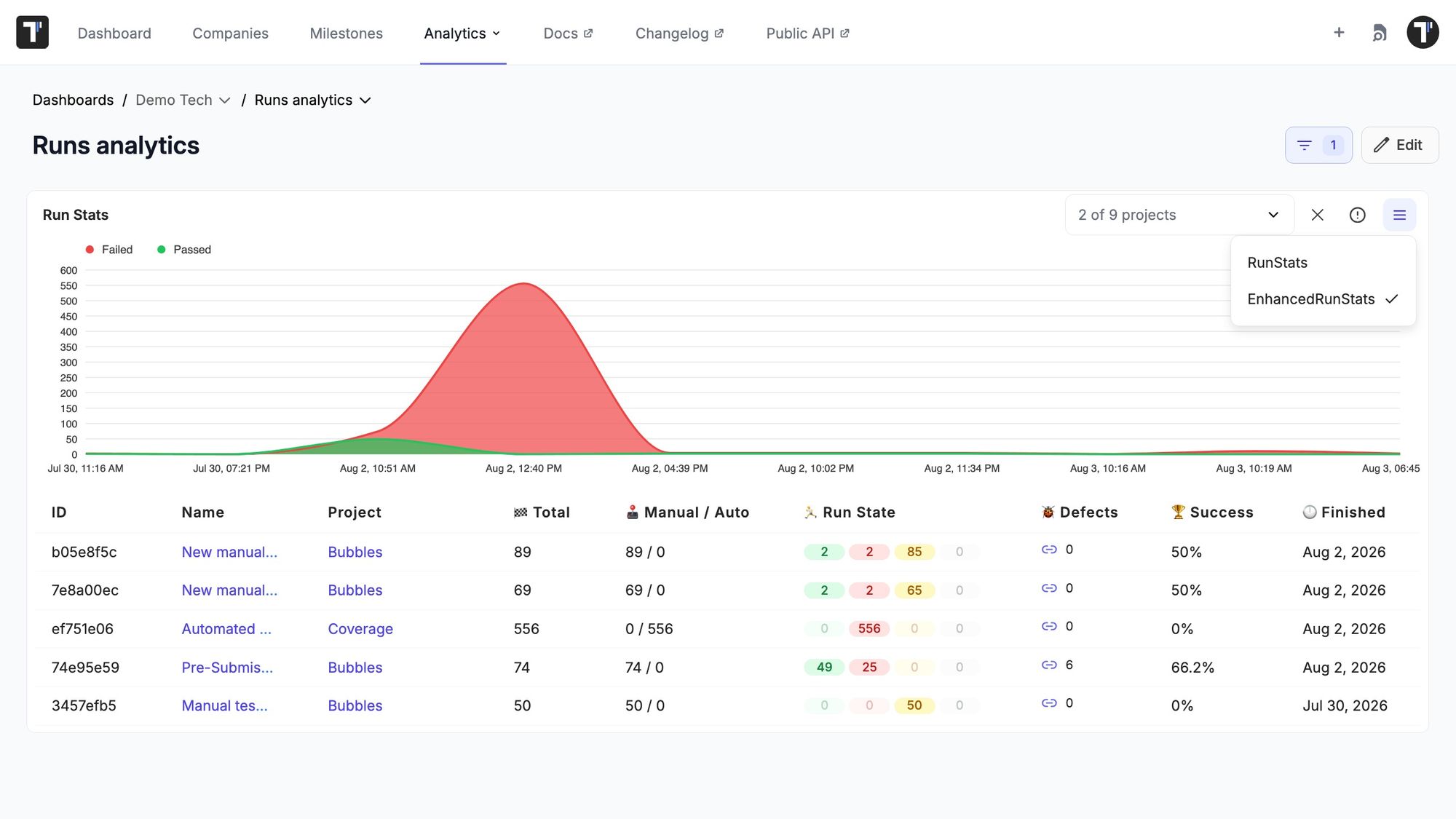
Task: Clear the projects selection with X
Action: click(1317, 215)
